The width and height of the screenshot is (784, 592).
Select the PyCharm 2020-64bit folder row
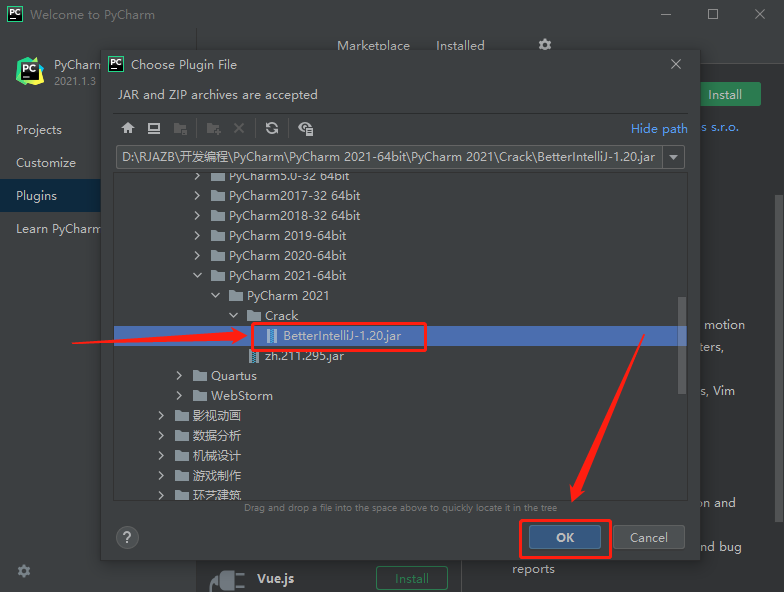point(400,256)
